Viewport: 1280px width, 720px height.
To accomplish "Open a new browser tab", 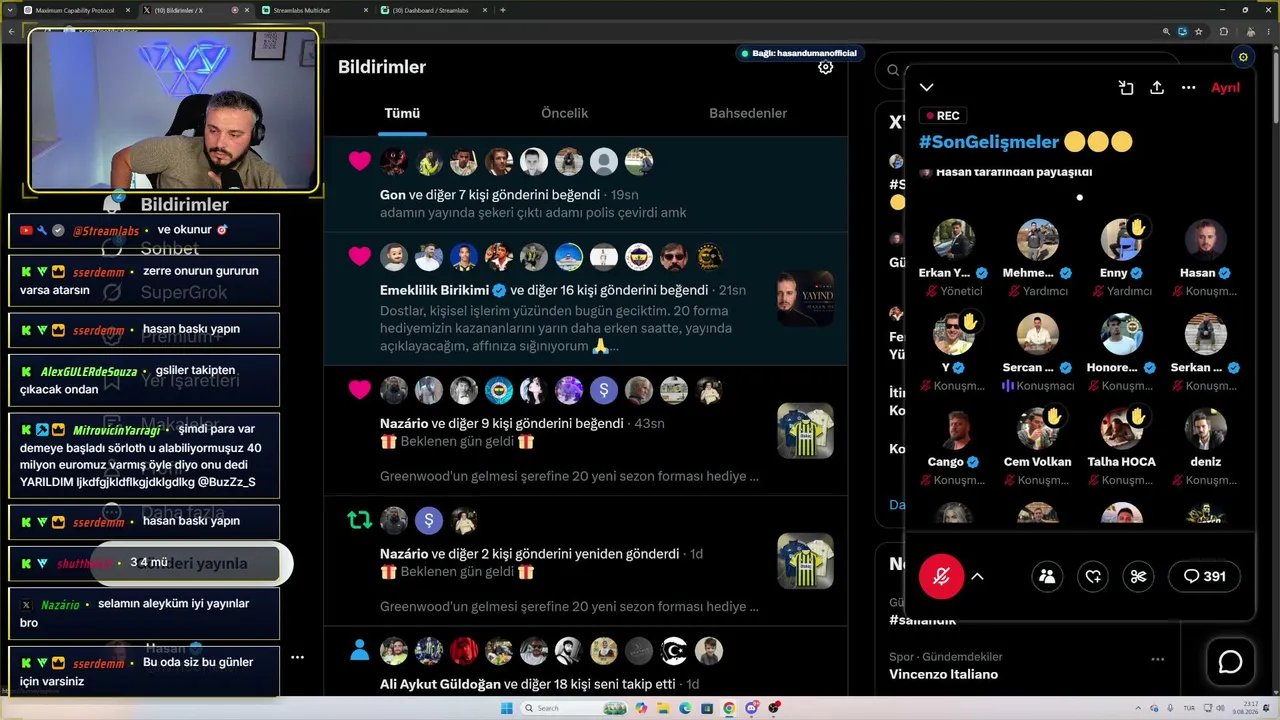I will click(503, 10).
